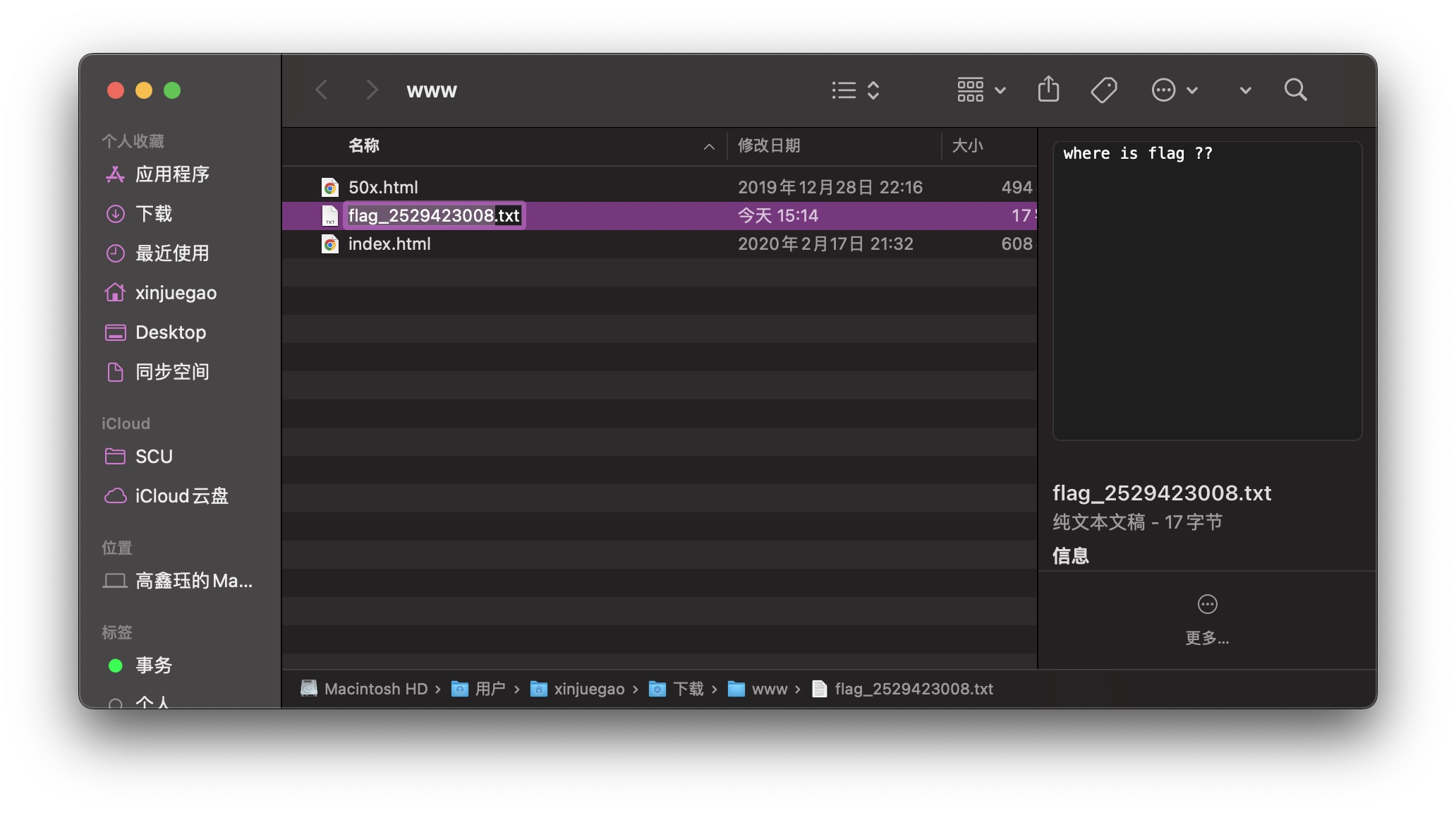Sort by the 修改日期 column header
1456x813 pixels.
(x=769, y=145)
